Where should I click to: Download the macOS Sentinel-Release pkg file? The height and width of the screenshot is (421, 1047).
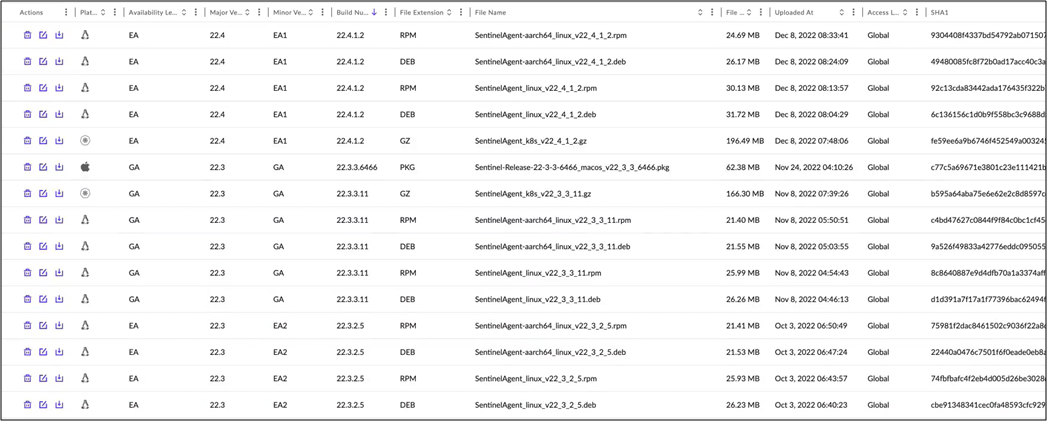tap(58, 167)
